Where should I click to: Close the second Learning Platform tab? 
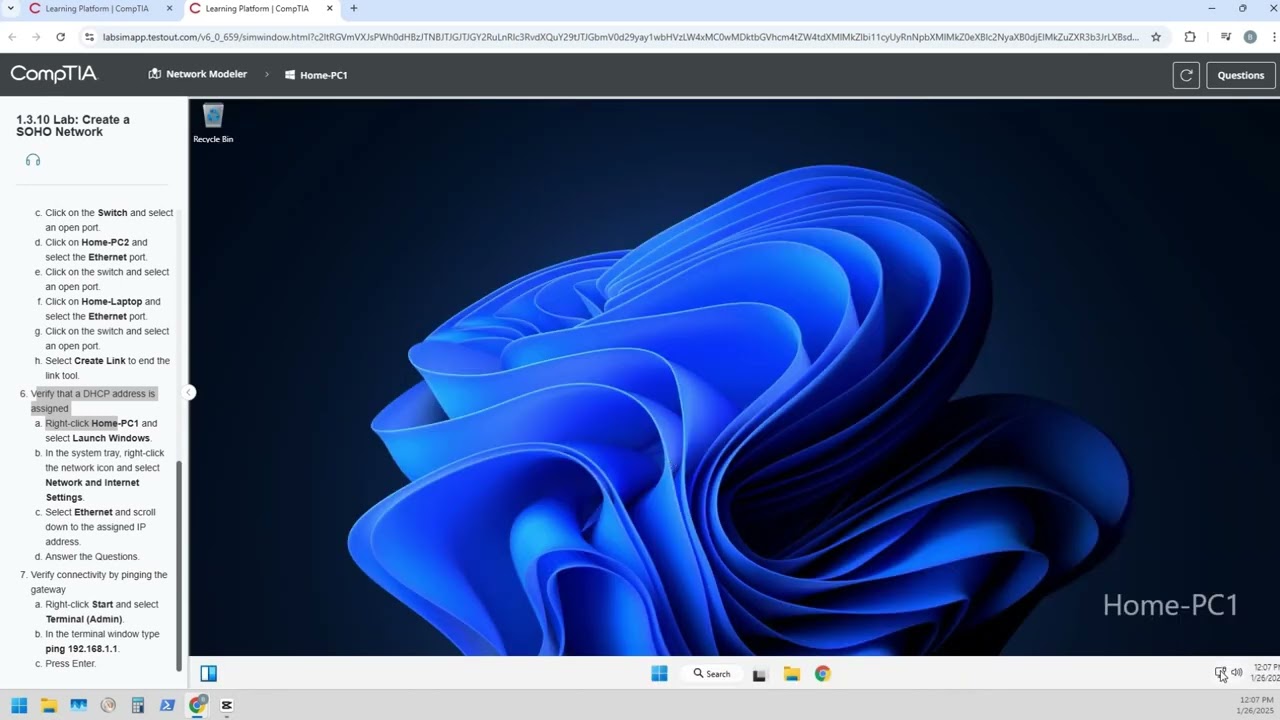329,9
